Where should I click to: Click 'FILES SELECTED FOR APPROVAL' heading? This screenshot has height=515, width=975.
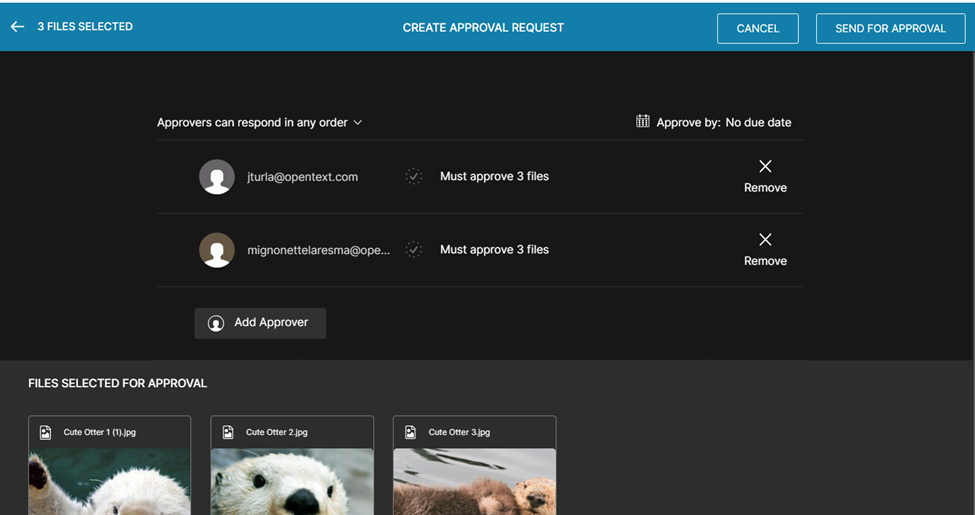pyautogui.click(x=118, y=384)
